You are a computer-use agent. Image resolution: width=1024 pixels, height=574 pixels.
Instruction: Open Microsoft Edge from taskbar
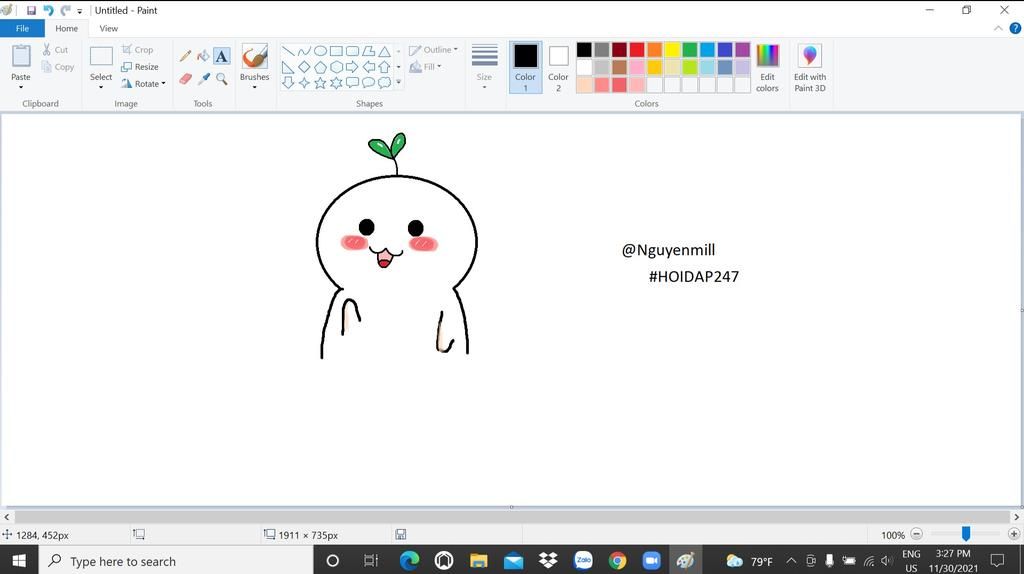409,561
